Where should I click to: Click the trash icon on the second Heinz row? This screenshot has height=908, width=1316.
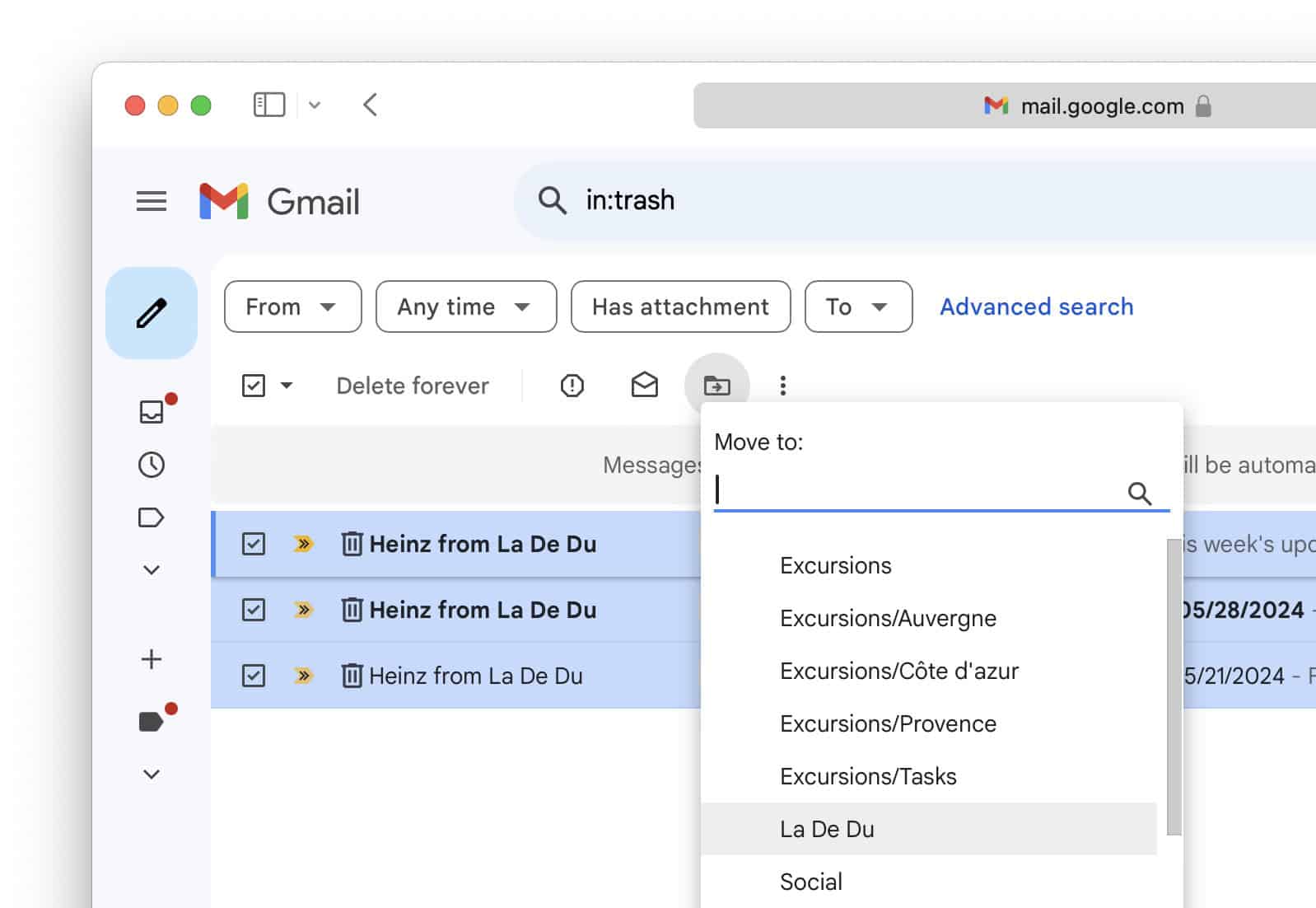tap(352, 610)
